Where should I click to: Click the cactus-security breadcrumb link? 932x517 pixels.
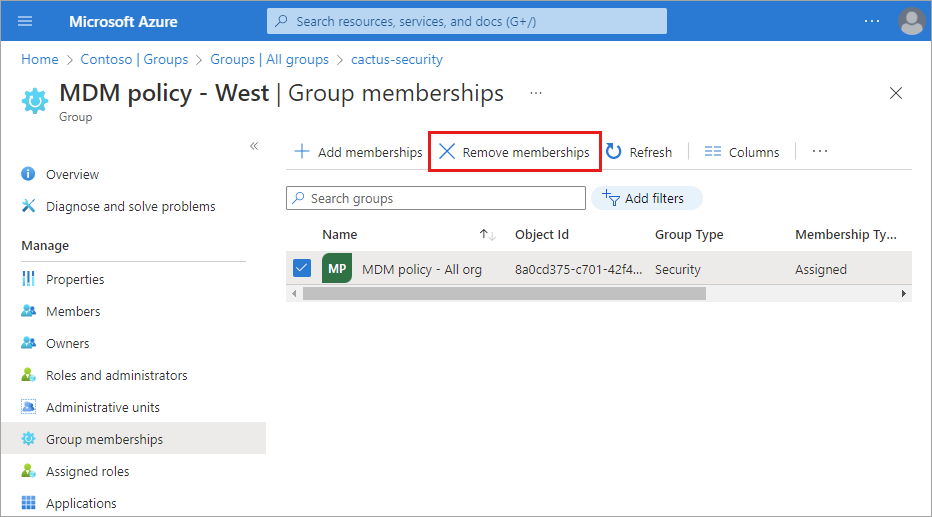pyautogui.click(x=396, y=59)
